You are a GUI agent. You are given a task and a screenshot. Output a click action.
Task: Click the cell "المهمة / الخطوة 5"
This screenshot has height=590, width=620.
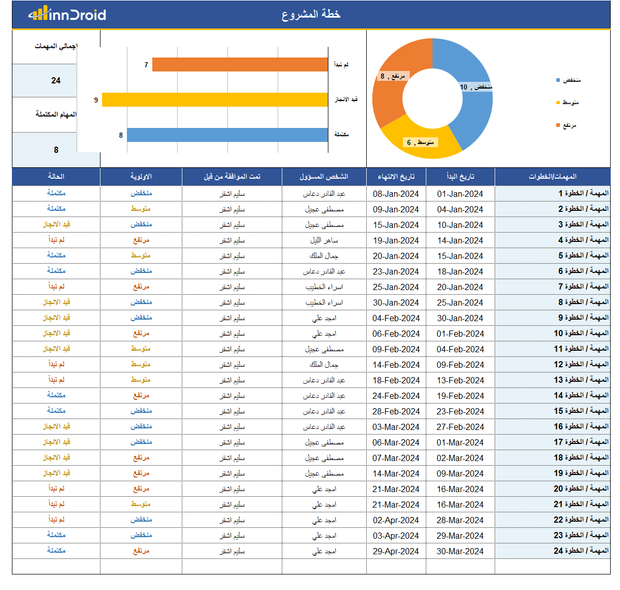click(x=553, y=255)
